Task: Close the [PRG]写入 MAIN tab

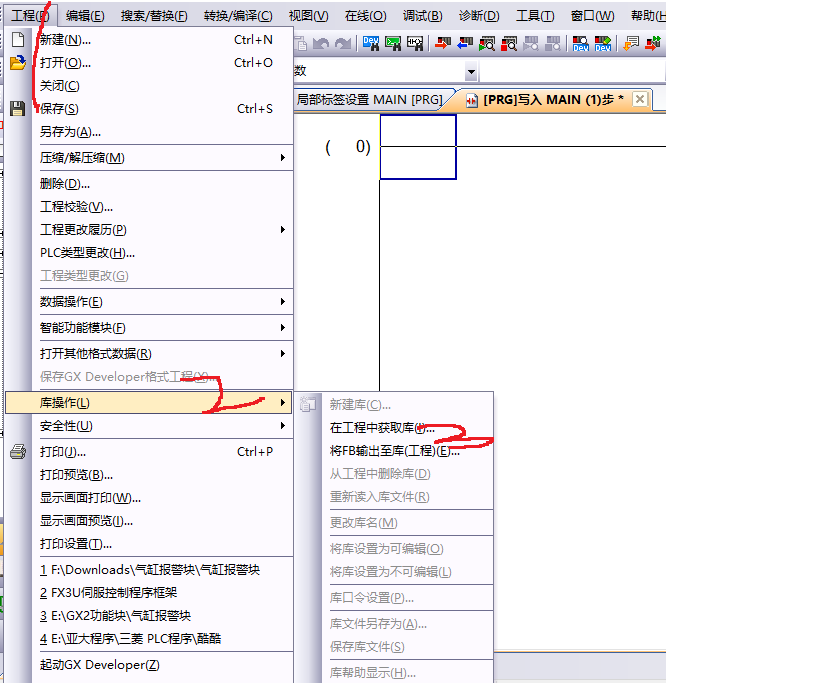Action: [639, 99]
